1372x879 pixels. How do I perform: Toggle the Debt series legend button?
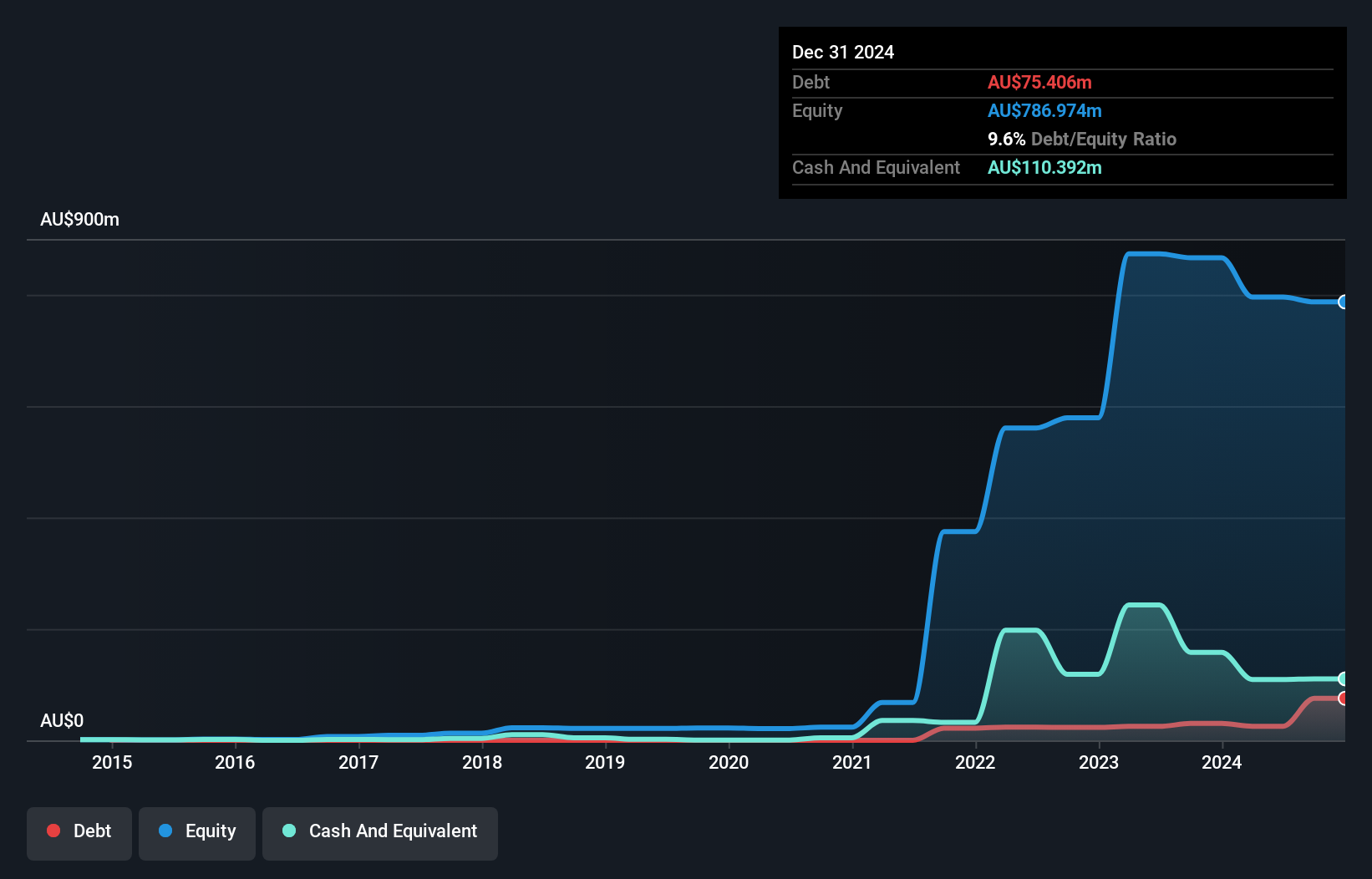[x=79, y=833]
